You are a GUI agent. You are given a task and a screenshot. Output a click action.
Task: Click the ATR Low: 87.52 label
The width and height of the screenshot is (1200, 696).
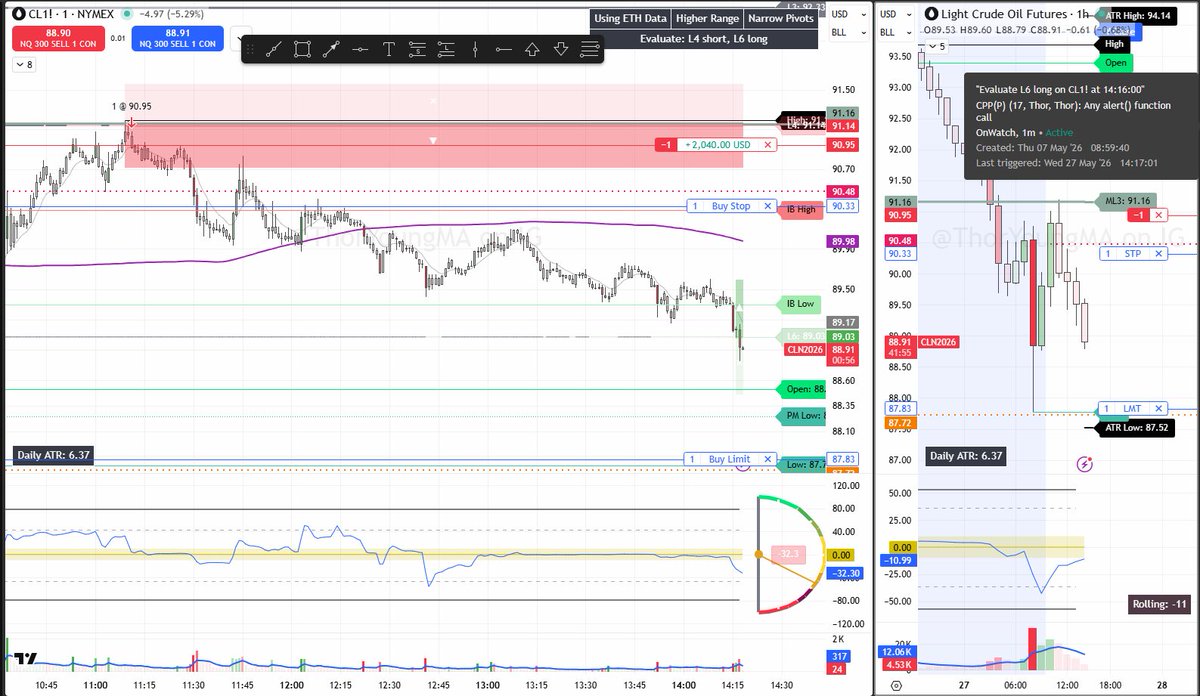point(1135,428)
